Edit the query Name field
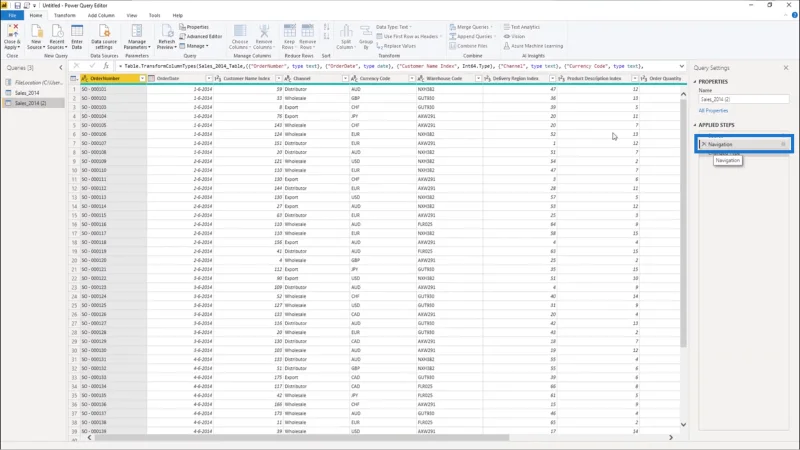The width and height of the screenshot is (800, 450). [744, 99]
